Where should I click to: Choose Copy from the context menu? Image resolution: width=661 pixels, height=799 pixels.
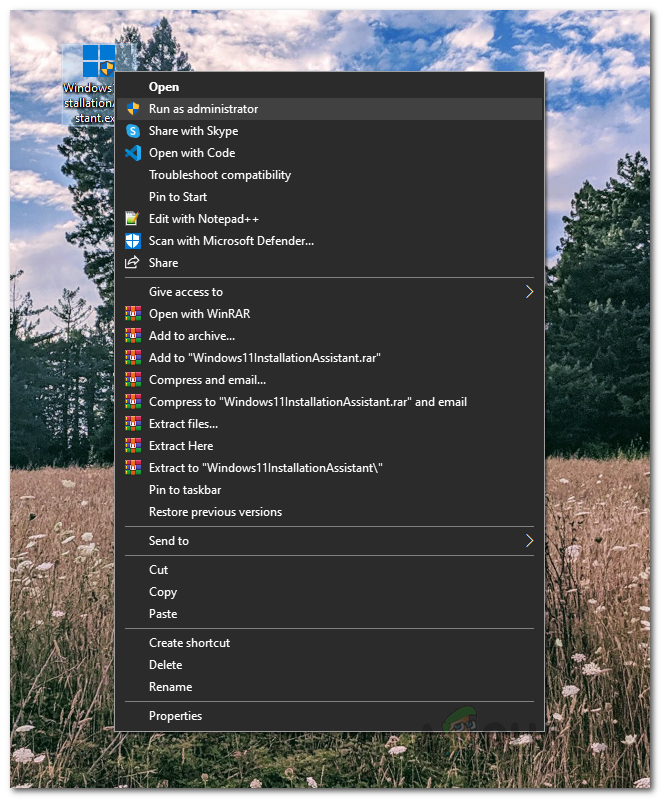click(x=329, y=592)
